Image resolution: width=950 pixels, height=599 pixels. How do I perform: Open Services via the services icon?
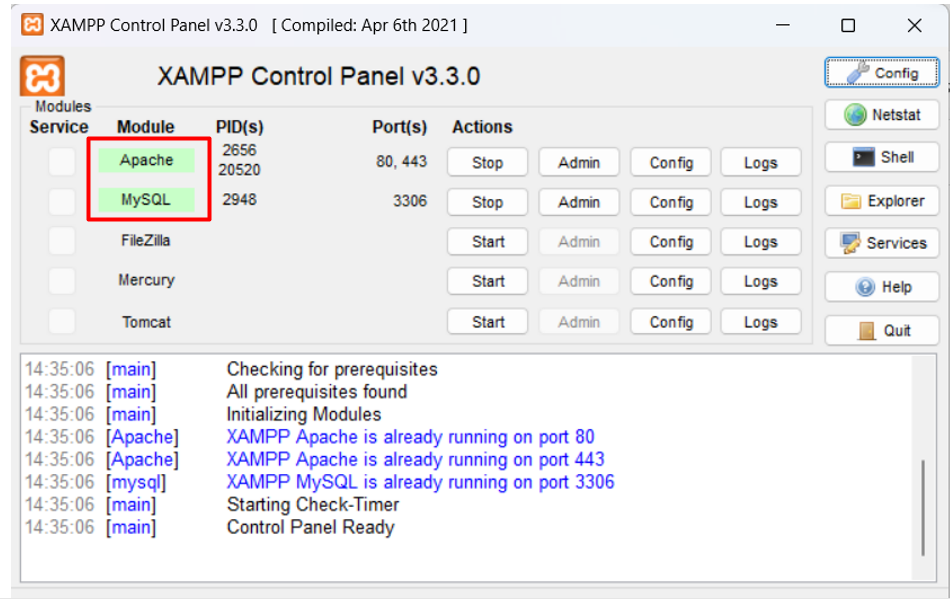(882, 243)
